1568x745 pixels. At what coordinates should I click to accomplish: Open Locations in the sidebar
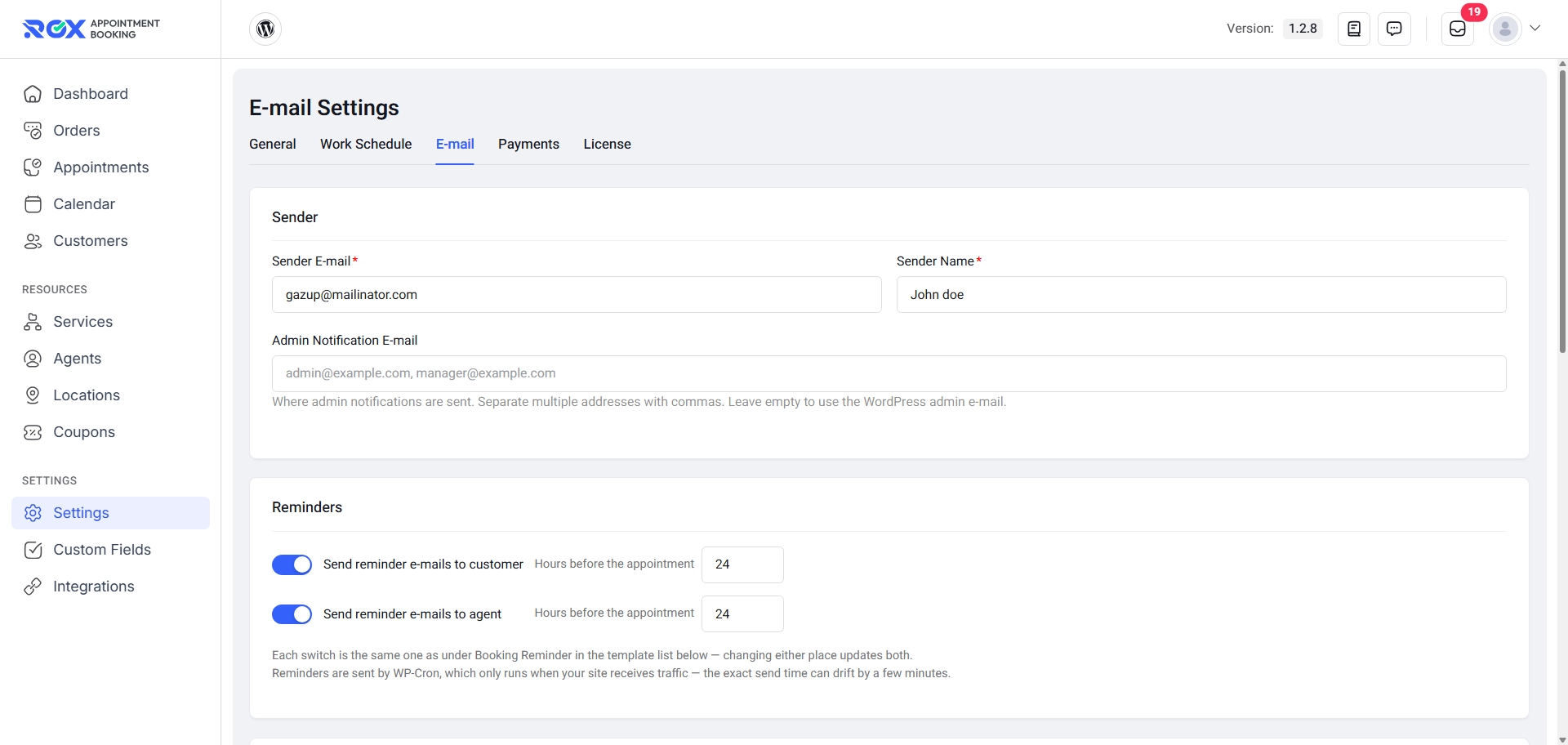click(110, 395)
